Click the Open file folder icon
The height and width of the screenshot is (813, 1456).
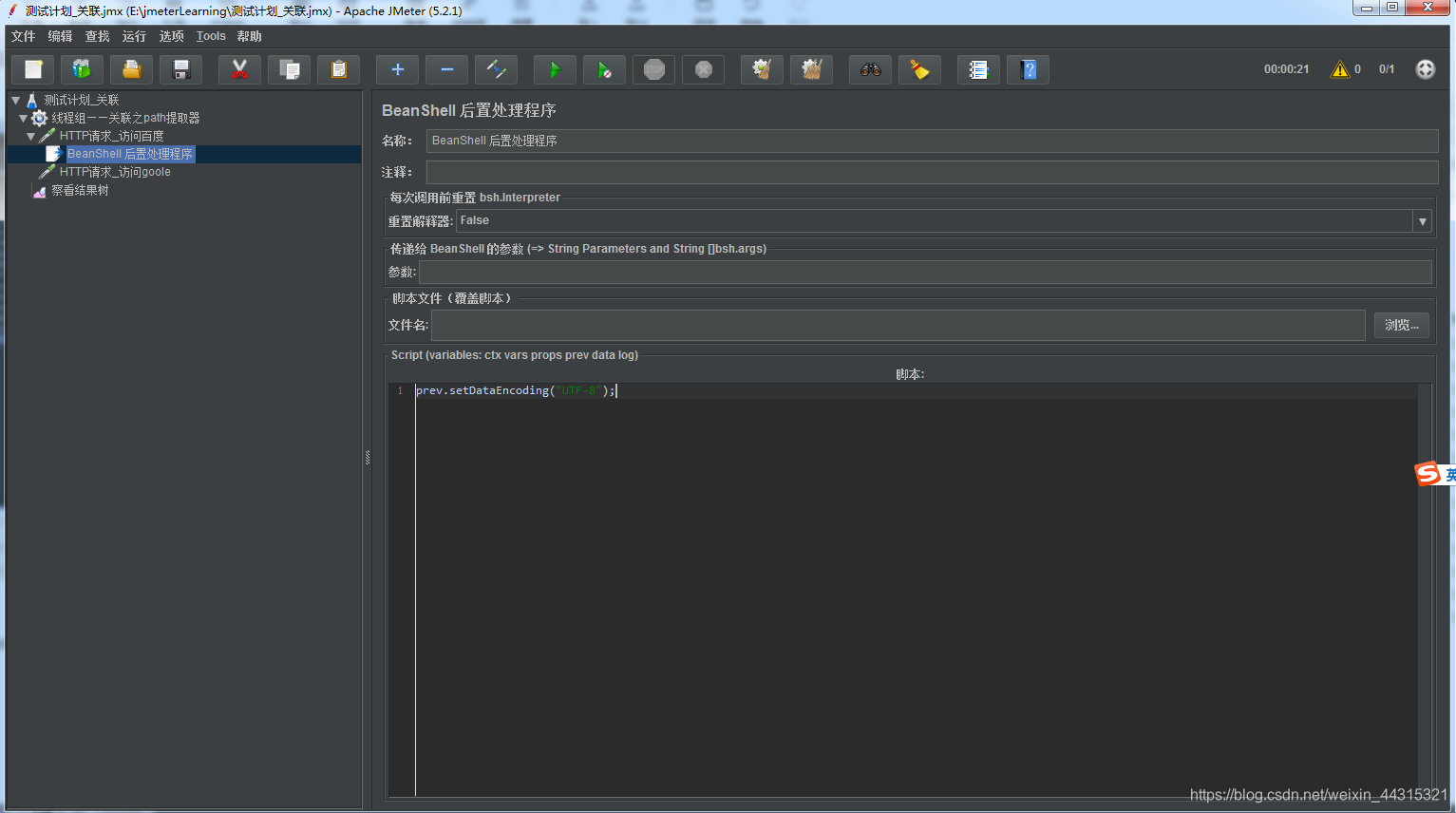pos(132,69)
